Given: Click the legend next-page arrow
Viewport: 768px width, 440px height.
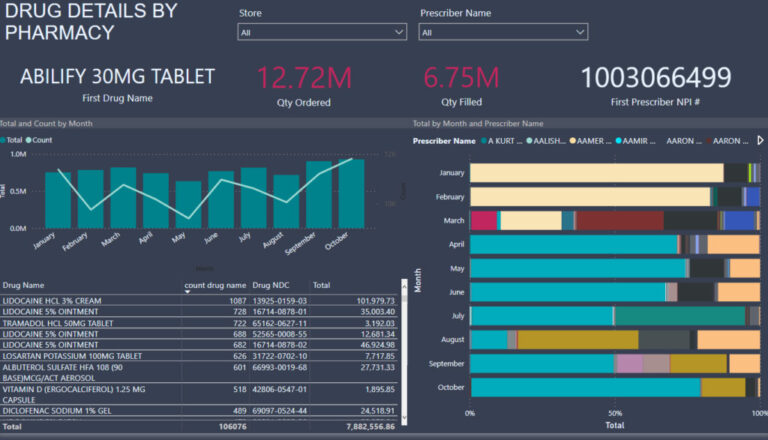Looking at the screenshot, I should (759, 141).
